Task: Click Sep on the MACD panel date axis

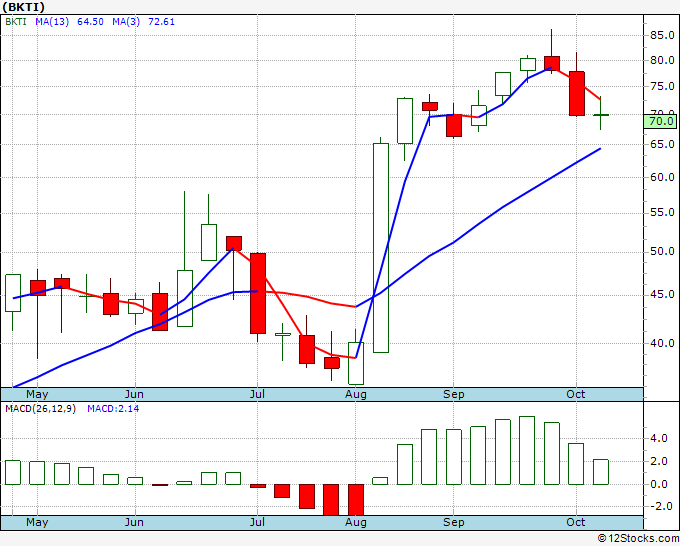Action: click(x=454, y=522)
